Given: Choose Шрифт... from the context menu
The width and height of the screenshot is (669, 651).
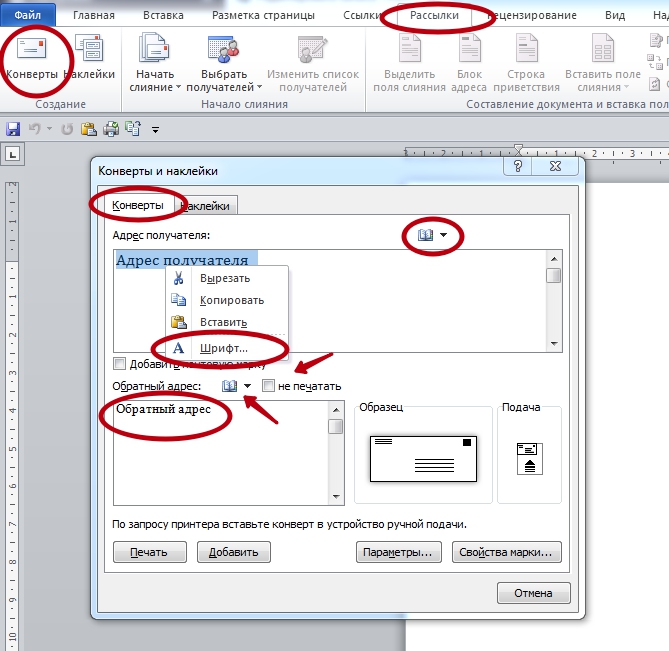Looking at the screenshot, I should (224, 347).
